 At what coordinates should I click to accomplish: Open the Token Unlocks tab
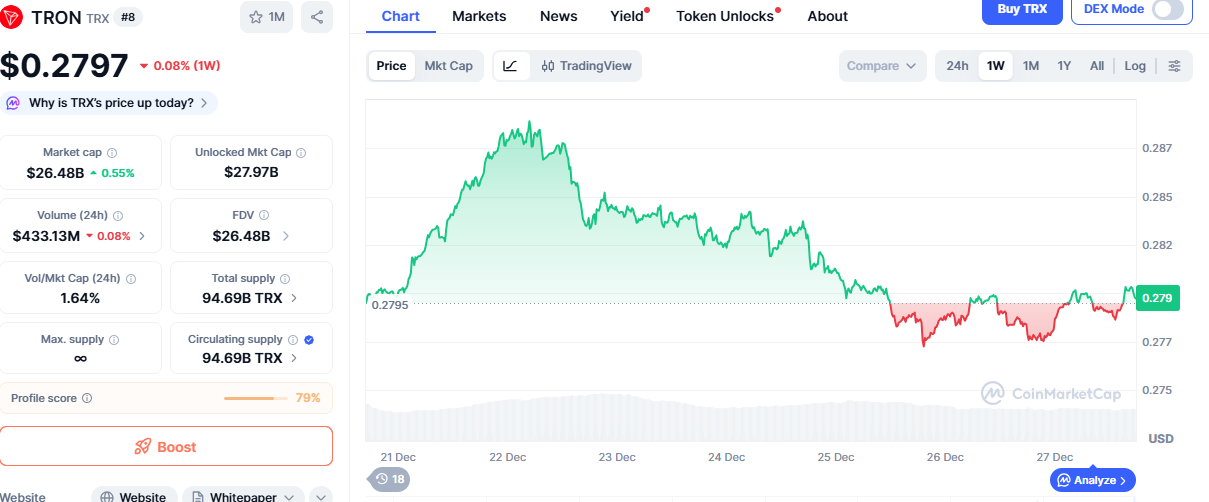coord(725,16)
